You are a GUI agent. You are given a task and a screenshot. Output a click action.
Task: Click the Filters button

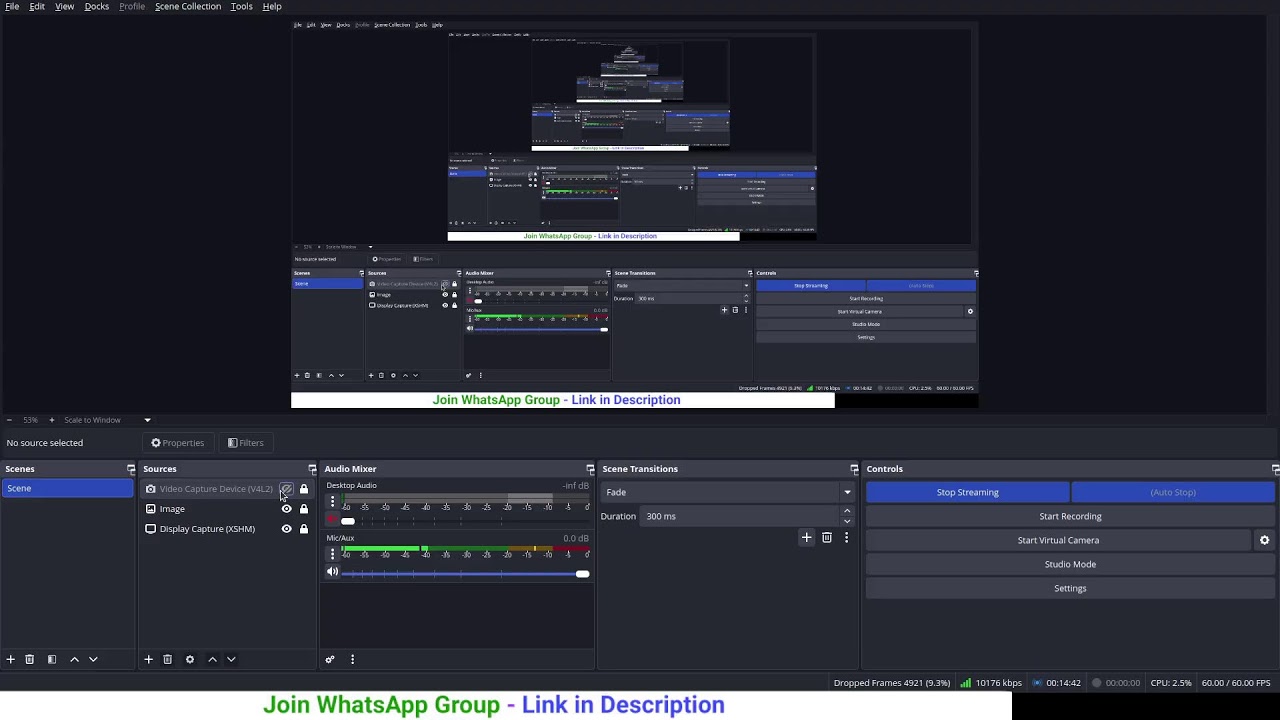(245, 443)
